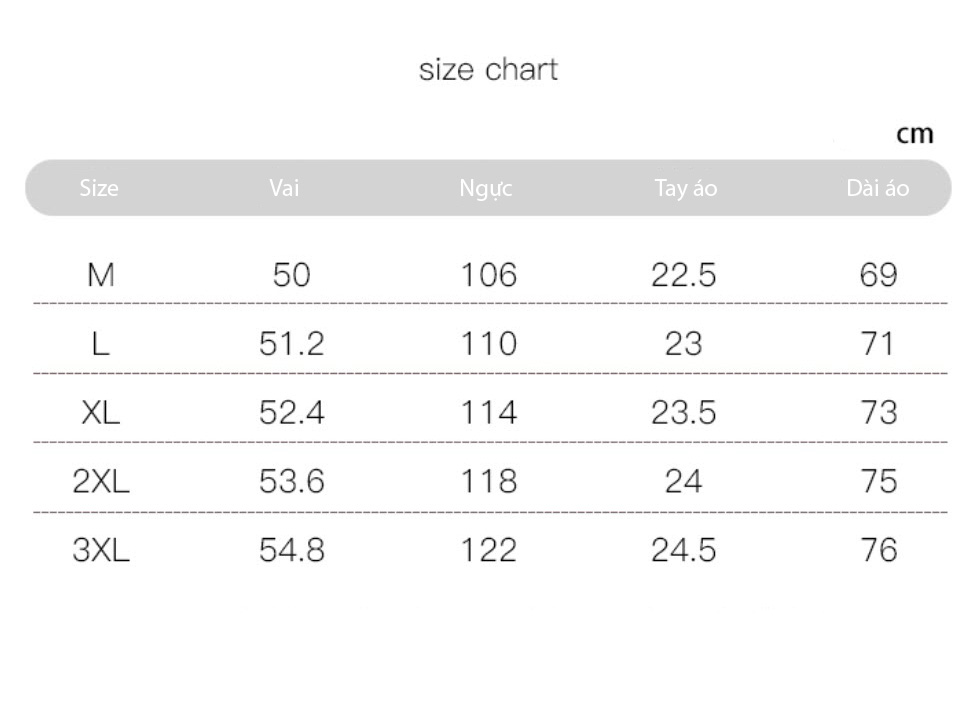Click the Dài áo column header

coord(877,187)
